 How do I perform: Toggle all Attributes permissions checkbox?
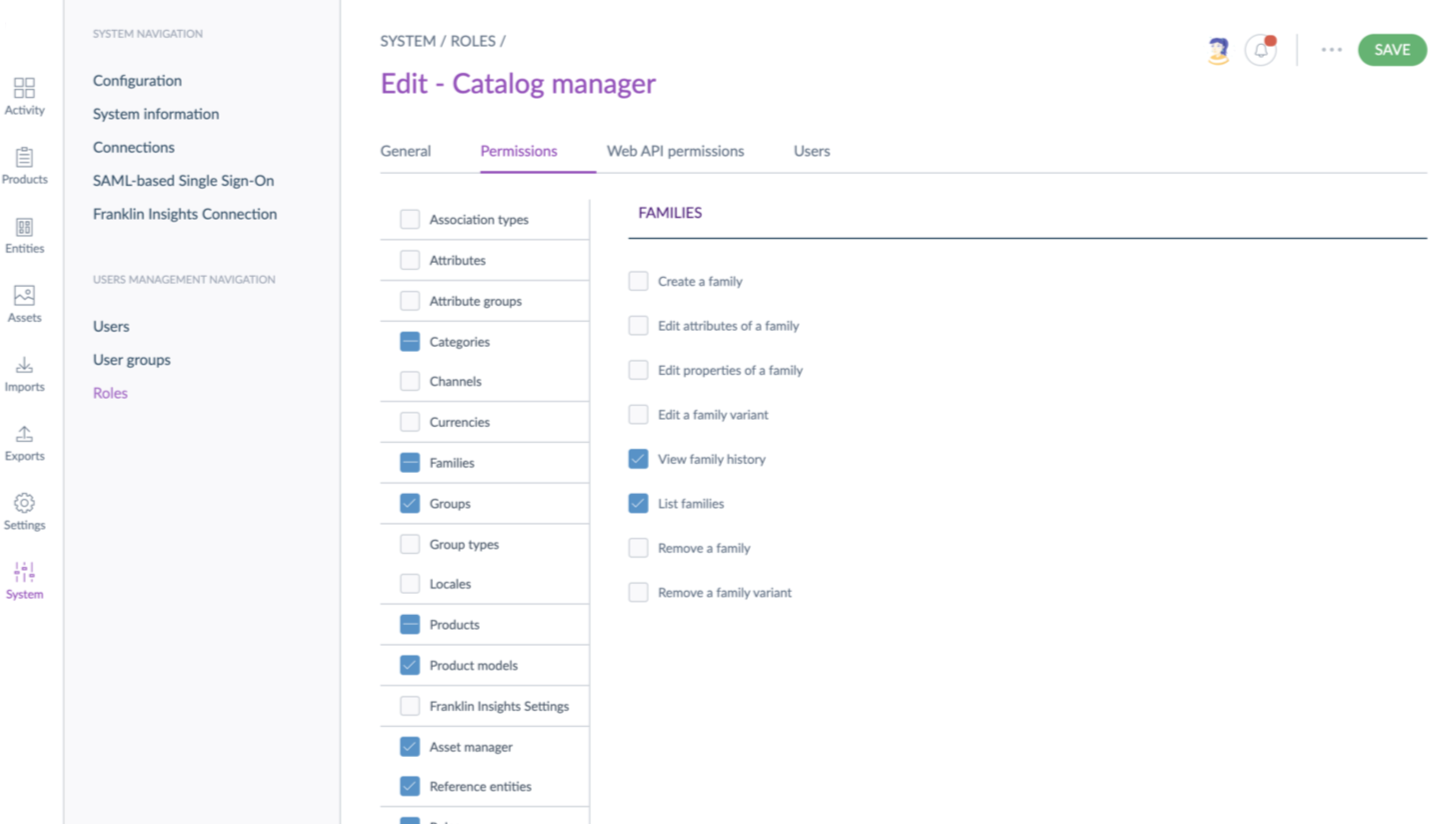(x=410, y=260)
